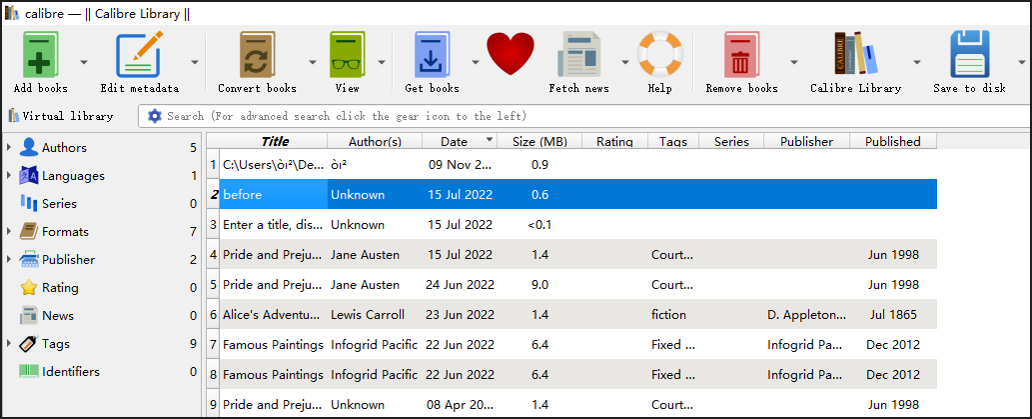Viewport: 1032px width, 419px height.
Task: Expand the Formats category arrow
Action: point(9,232)
